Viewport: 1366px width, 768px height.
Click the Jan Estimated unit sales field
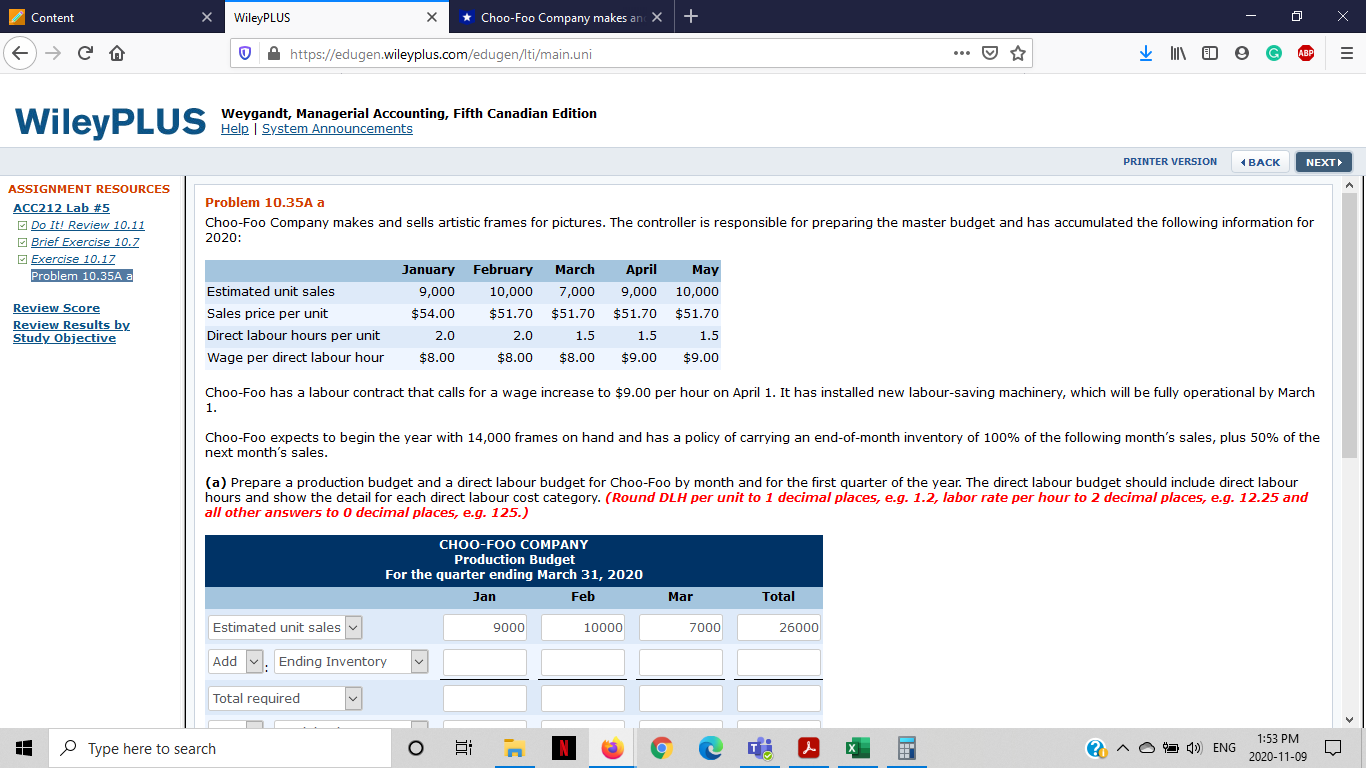[485, 627]
